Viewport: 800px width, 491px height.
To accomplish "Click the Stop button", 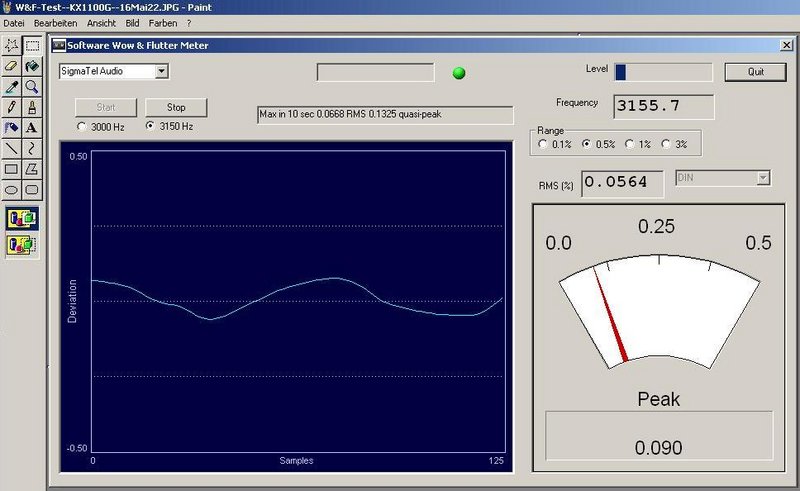I will coord(176,108).
